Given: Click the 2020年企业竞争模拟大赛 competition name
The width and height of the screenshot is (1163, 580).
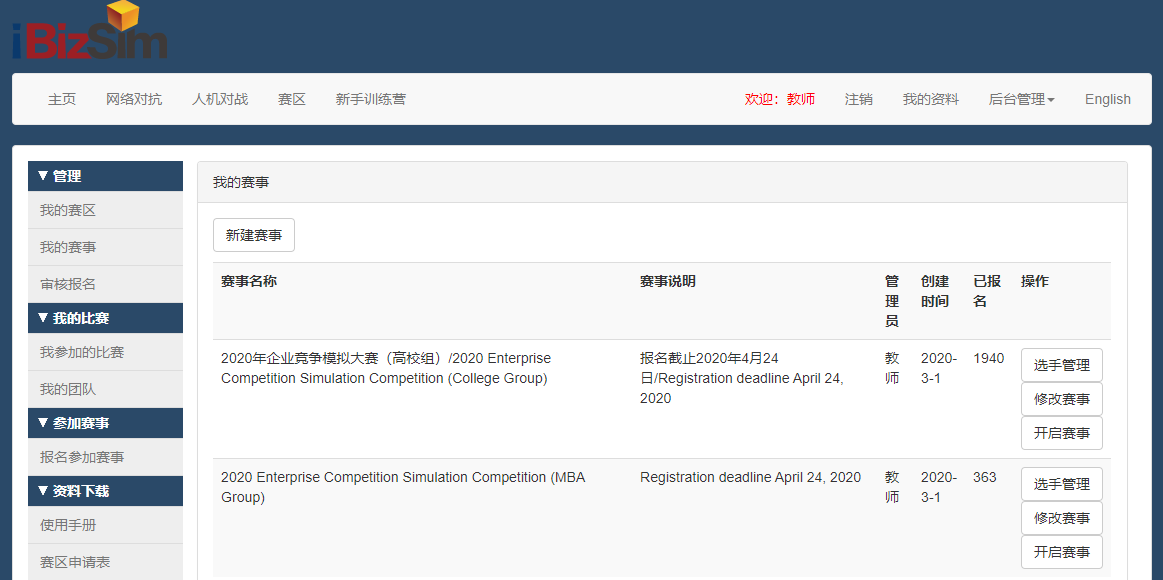Looking at the screenshot, I should click(386, 369).
